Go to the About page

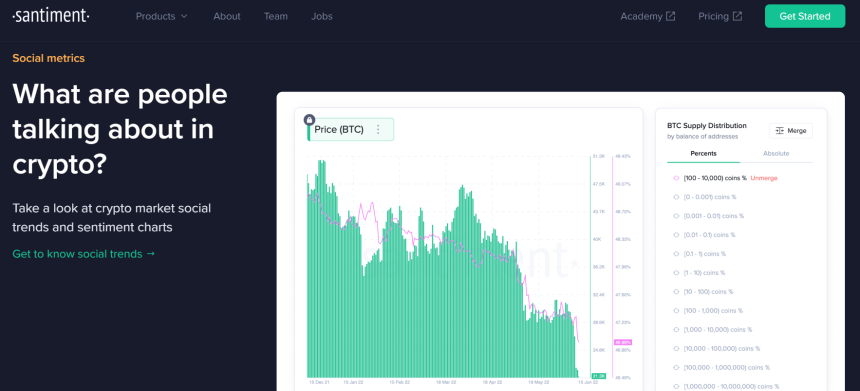227,16
